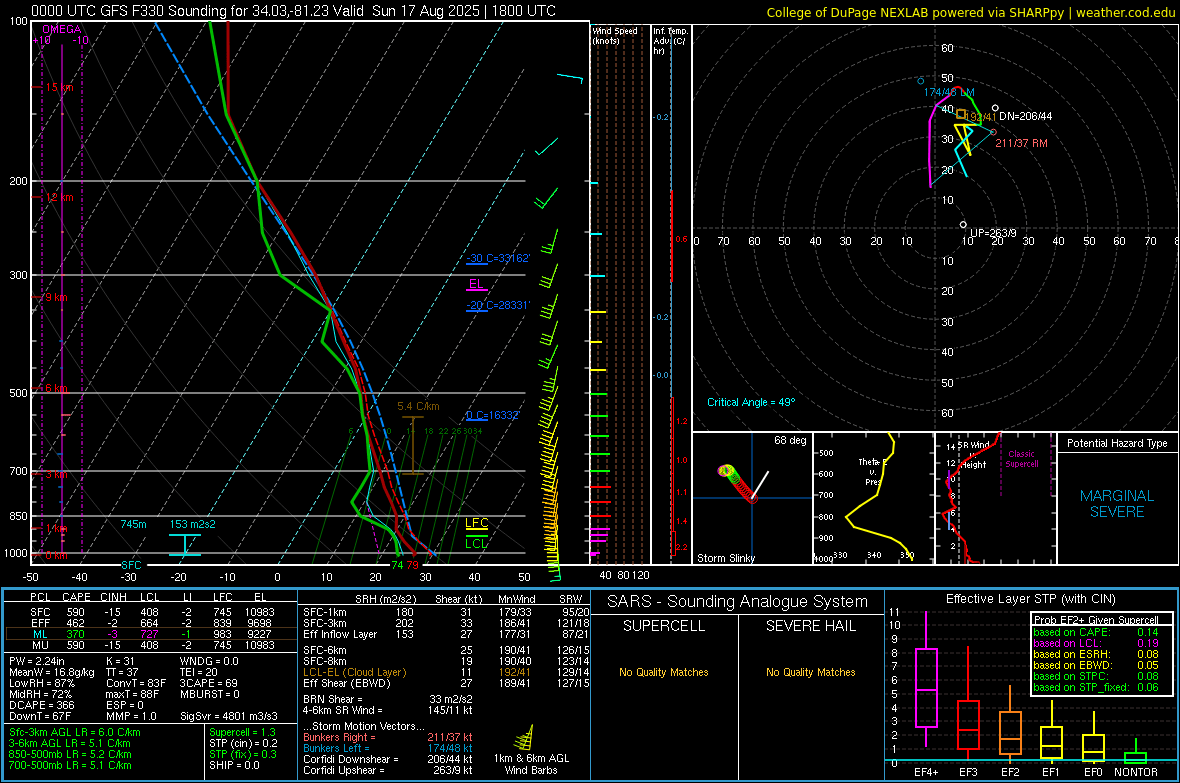Image resolution: width=1180 pixels, height=783 pixels.
Task: Select the -30 C=33162' height label
Action: click(x=498, y=258)
